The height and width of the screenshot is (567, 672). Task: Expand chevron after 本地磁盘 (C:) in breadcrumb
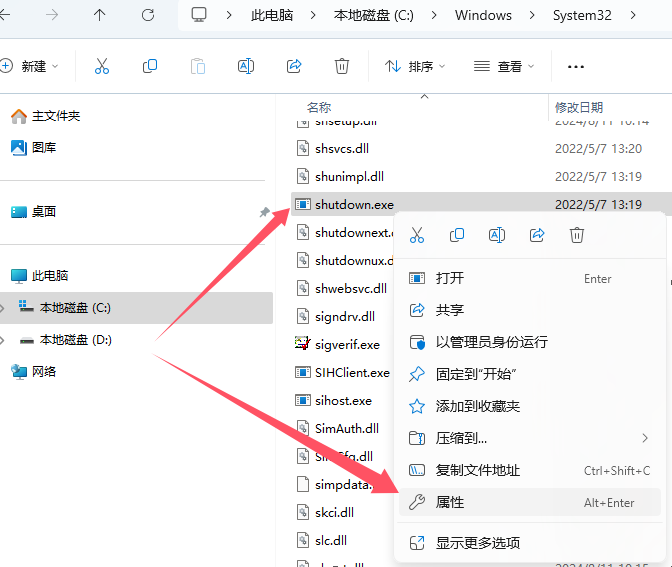pyautogui.click(x=434, y=15)
